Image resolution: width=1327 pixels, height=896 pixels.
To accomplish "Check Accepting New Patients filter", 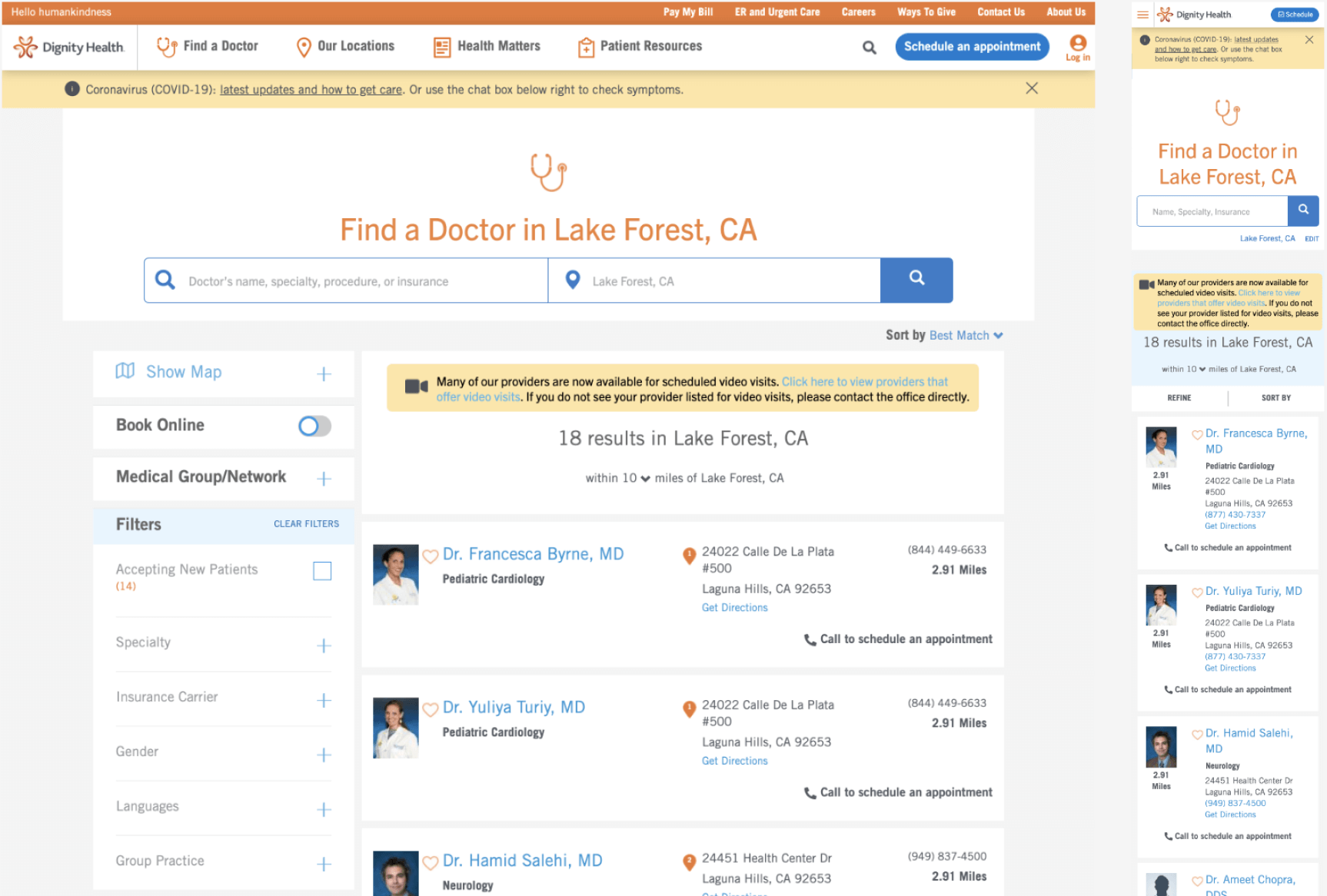I will (322, 571).
